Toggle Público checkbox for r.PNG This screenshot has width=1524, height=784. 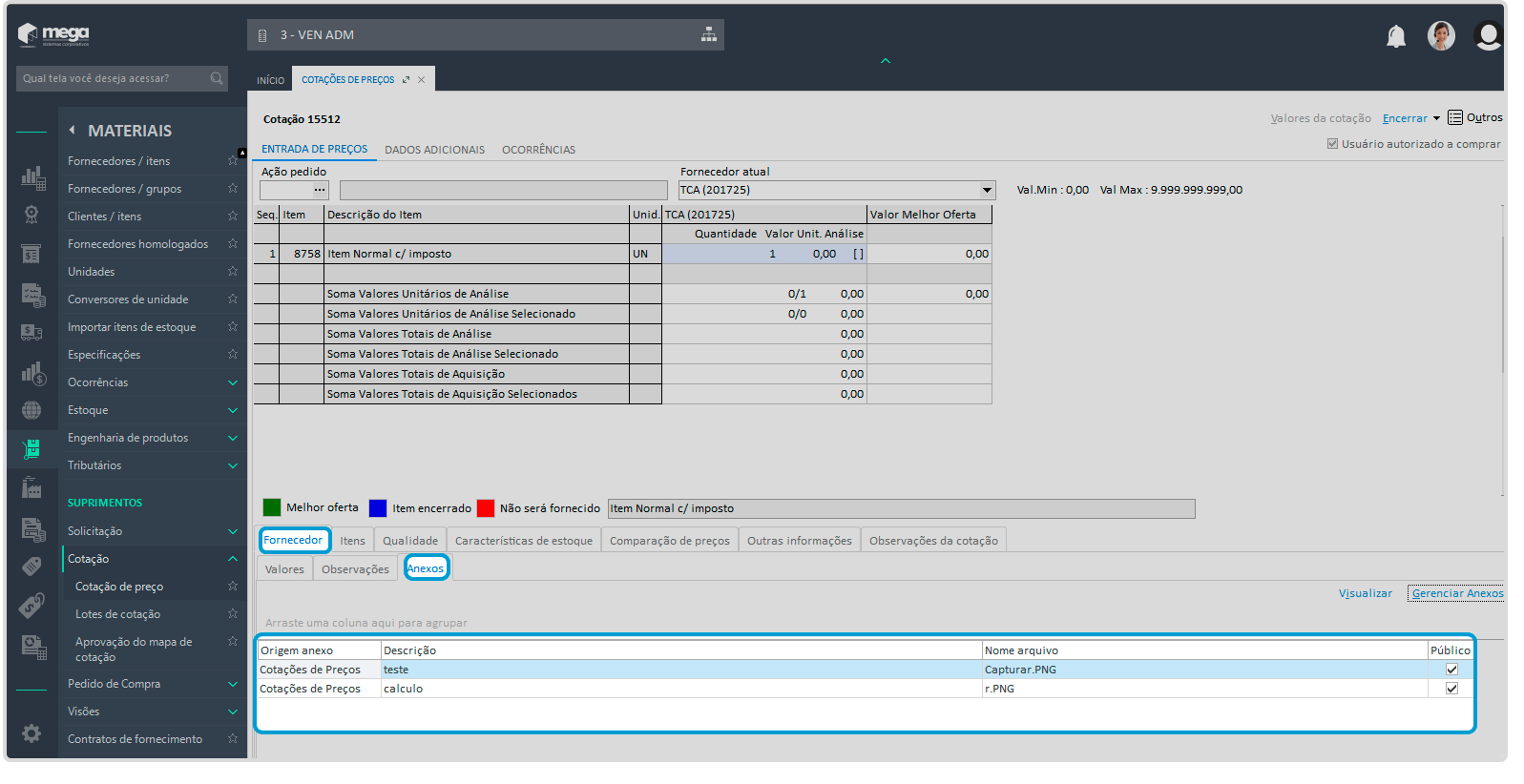click(x=1451, y=689)
